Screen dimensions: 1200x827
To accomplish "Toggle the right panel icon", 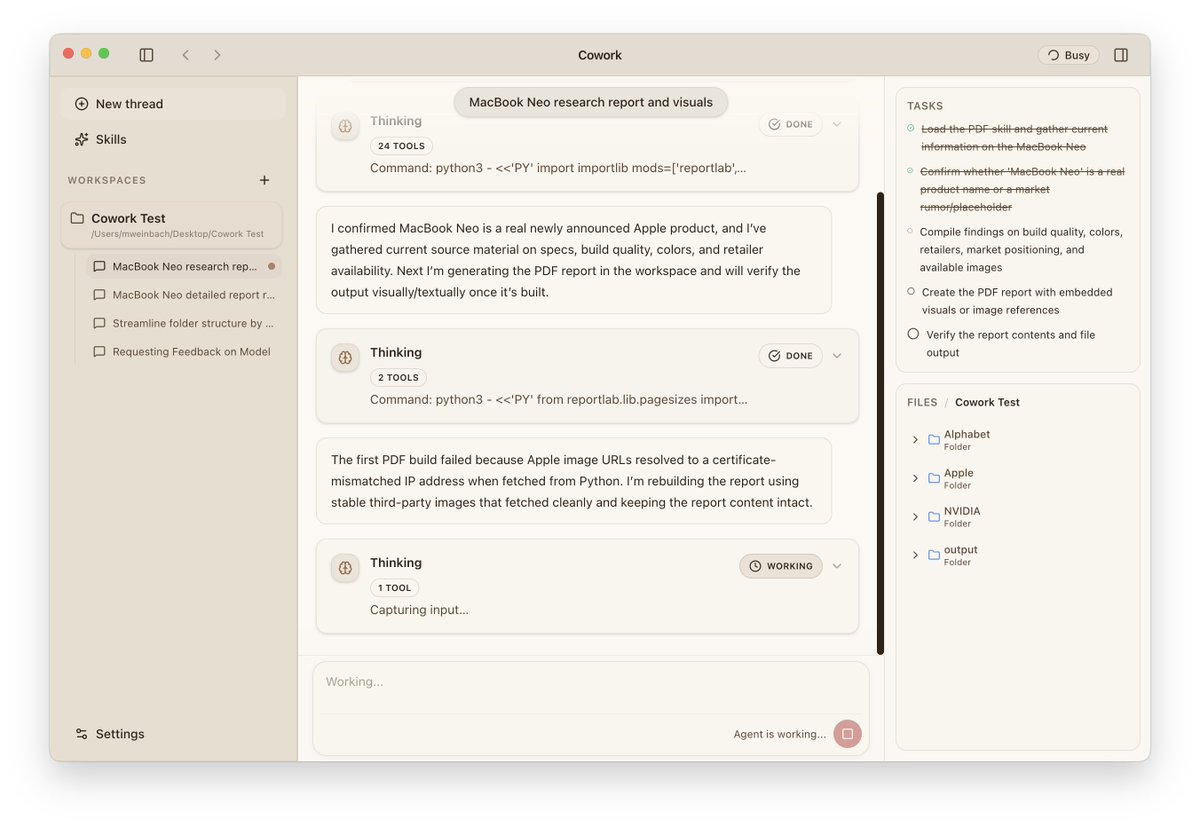I will tap(1121, 55).
